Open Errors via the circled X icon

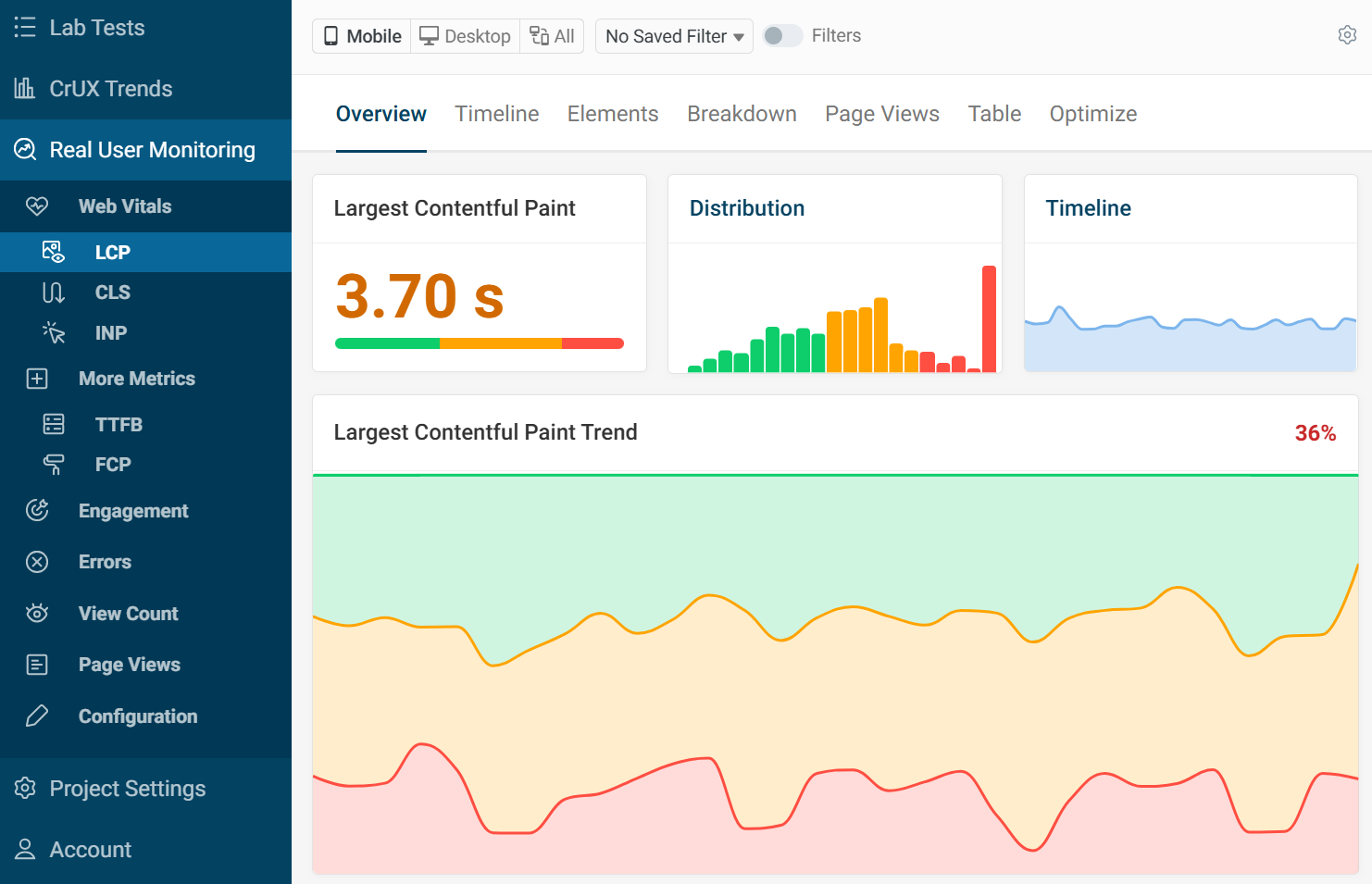(37, 561)
